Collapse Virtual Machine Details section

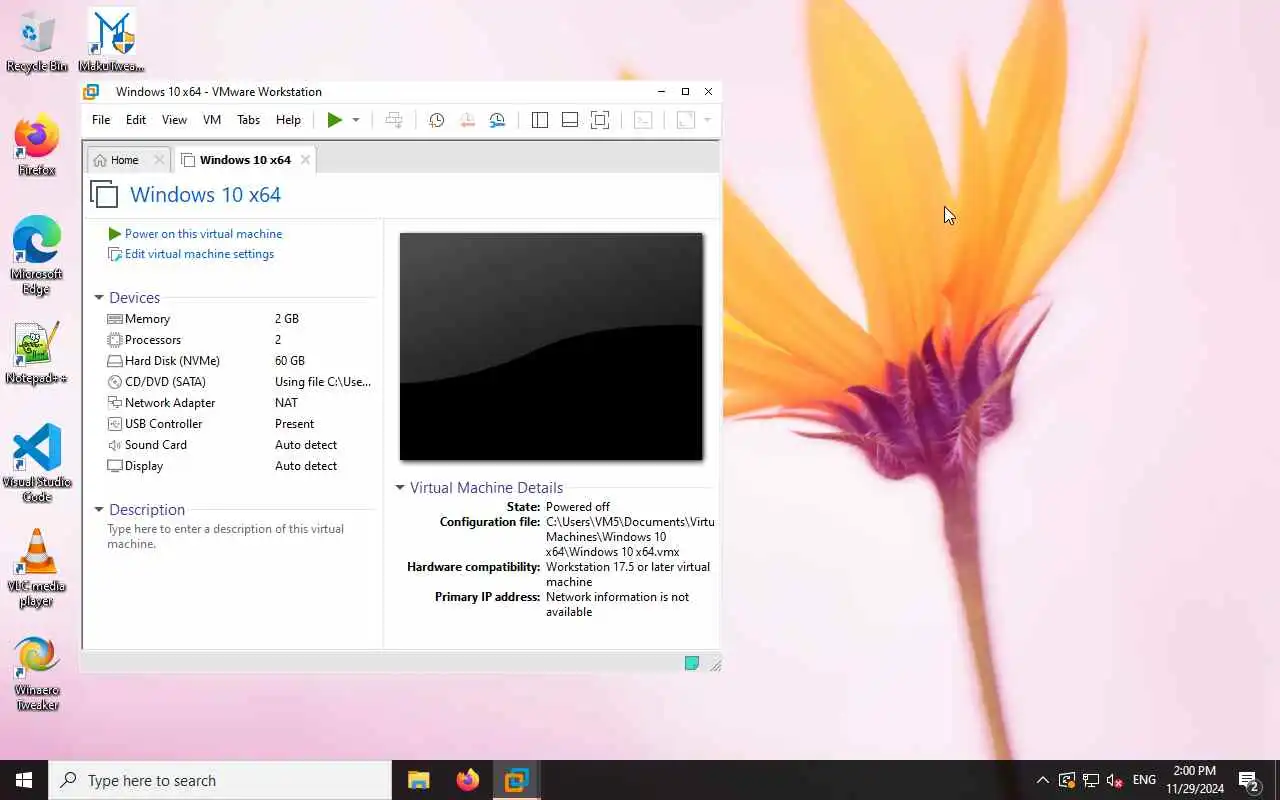400,488
